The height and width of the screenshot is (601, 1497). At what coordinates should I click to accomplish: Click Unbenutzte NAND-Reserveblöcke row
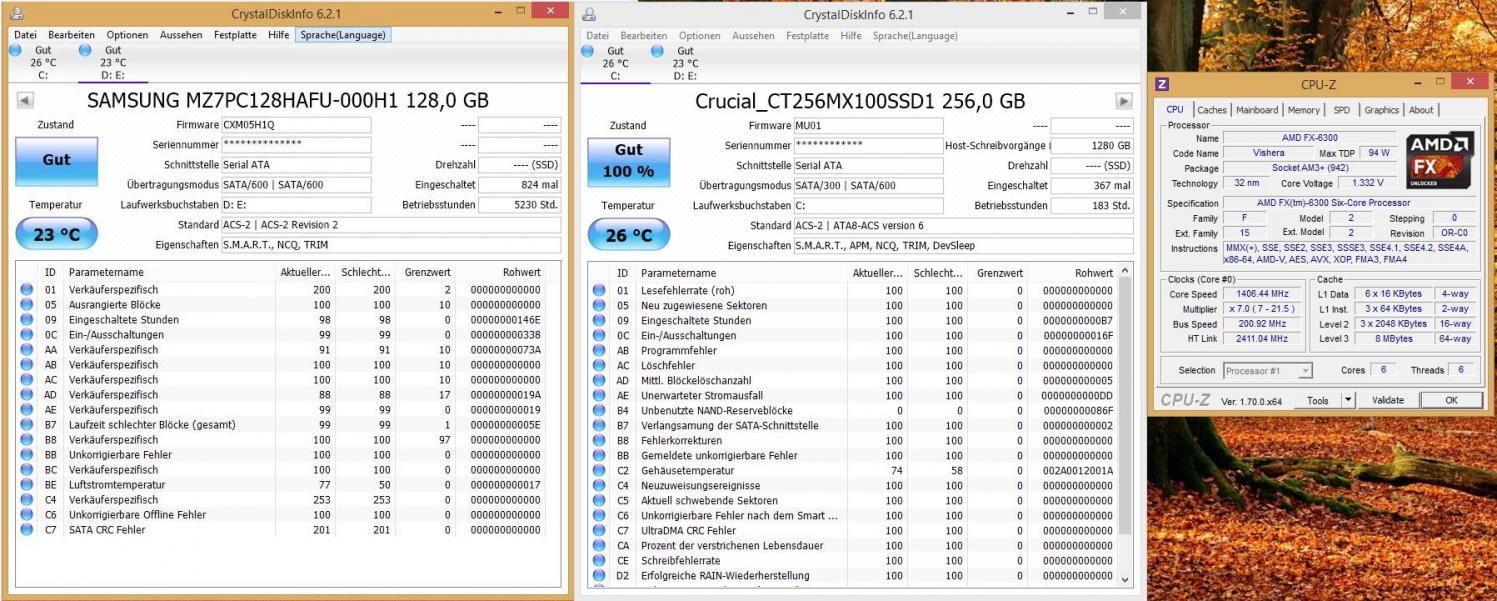[x=852, y=411]
